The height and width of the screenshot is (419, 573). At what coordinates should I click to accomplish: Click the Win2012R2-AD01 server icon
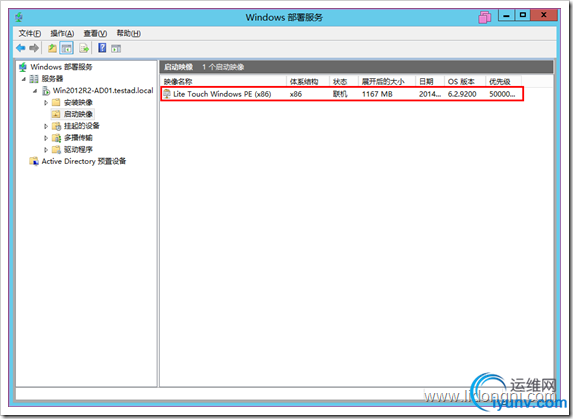tap(46, 90)
